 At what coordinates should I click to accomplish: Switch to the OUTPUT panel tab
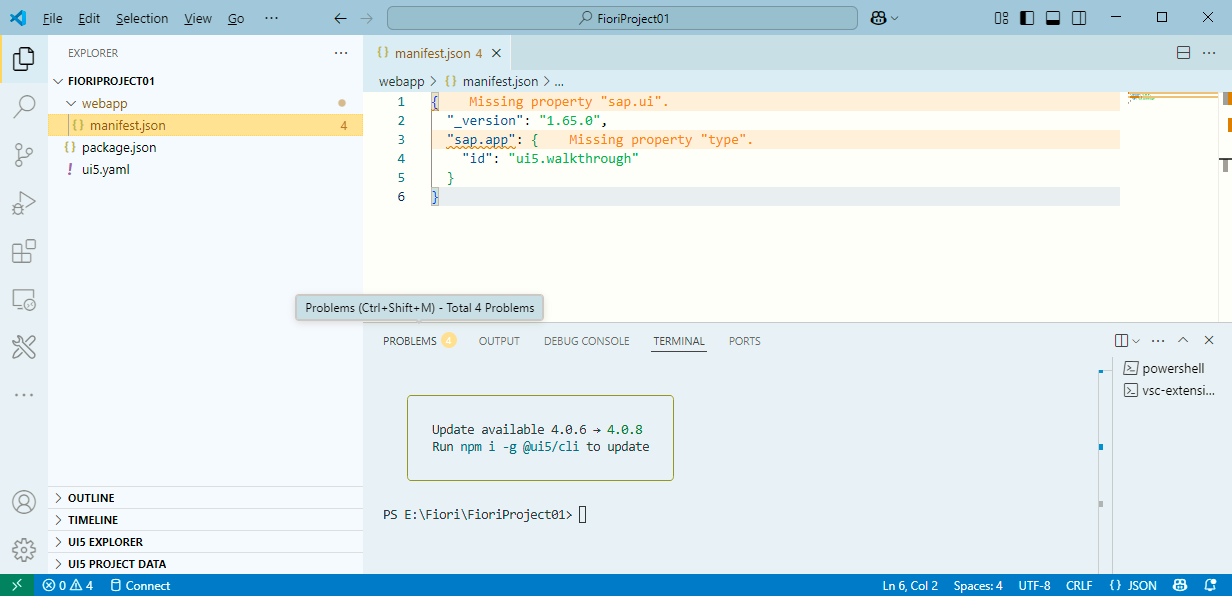[x=499, y=341]
